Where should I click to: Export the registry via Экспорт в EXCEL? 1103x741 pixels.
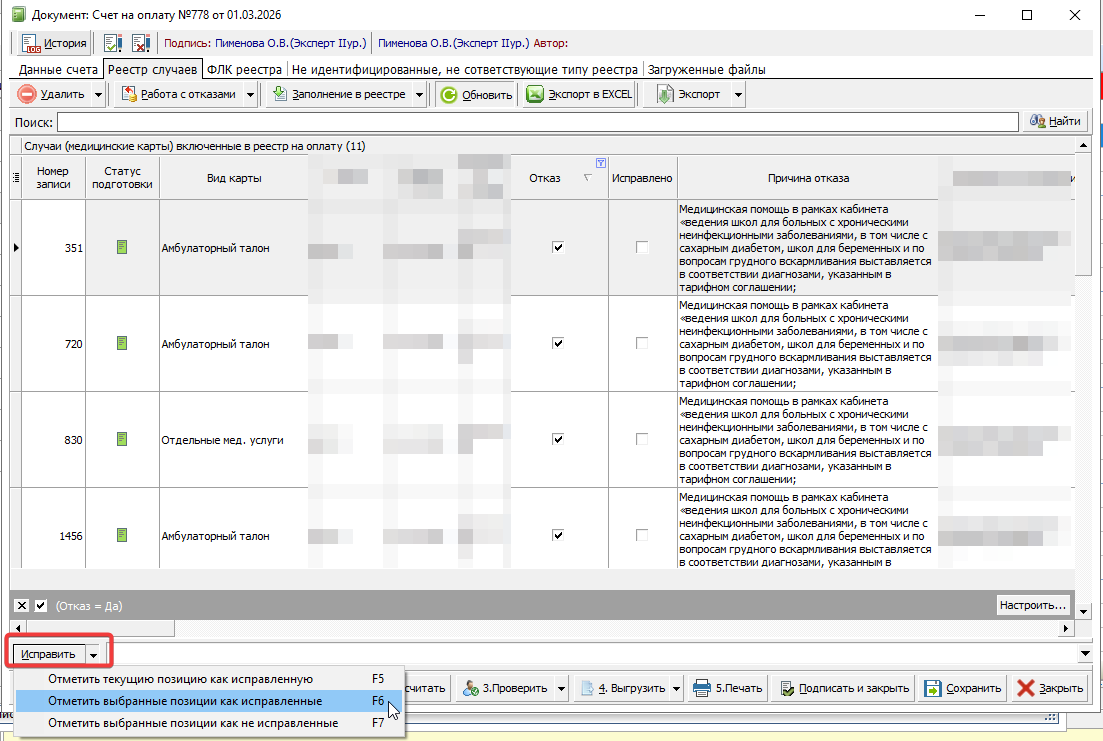[580, 95]
